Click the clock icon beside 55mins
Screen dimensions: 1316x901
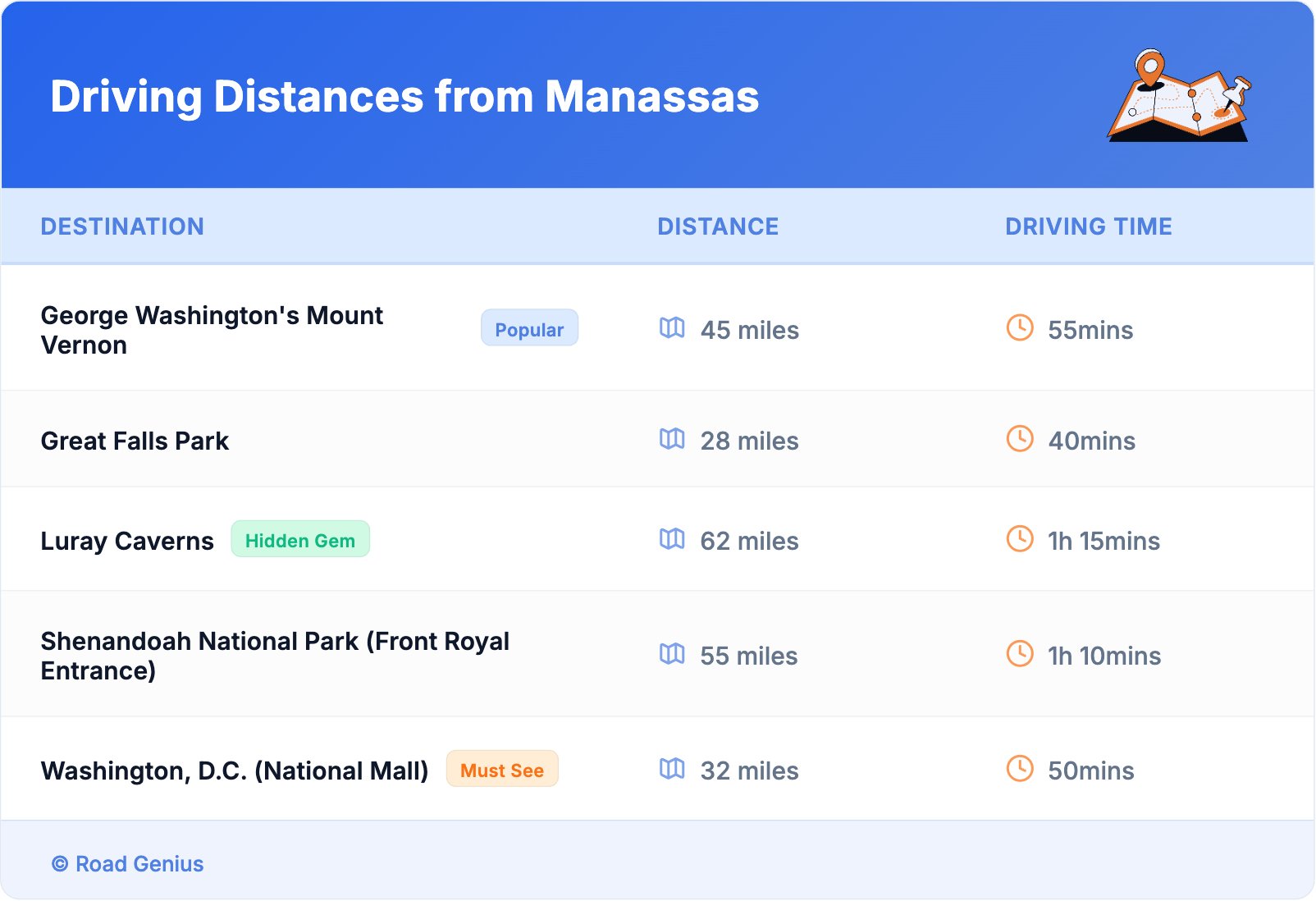coord(1020,328)
